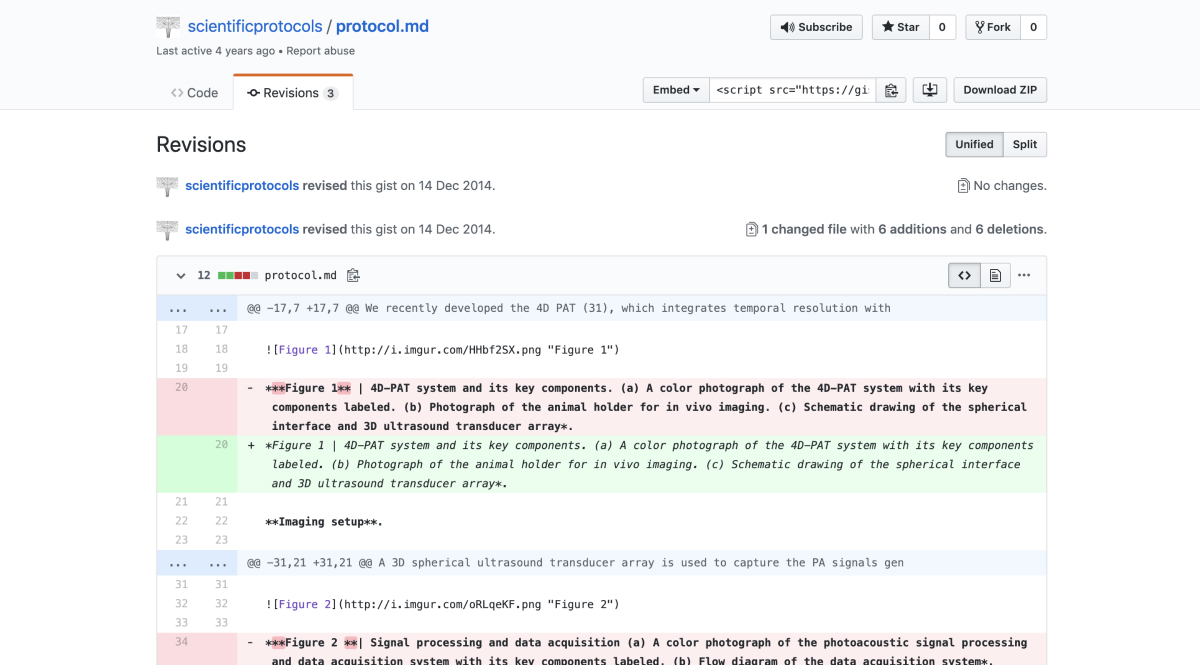Click scientificprotocols avatar in page header

[168, 27]
